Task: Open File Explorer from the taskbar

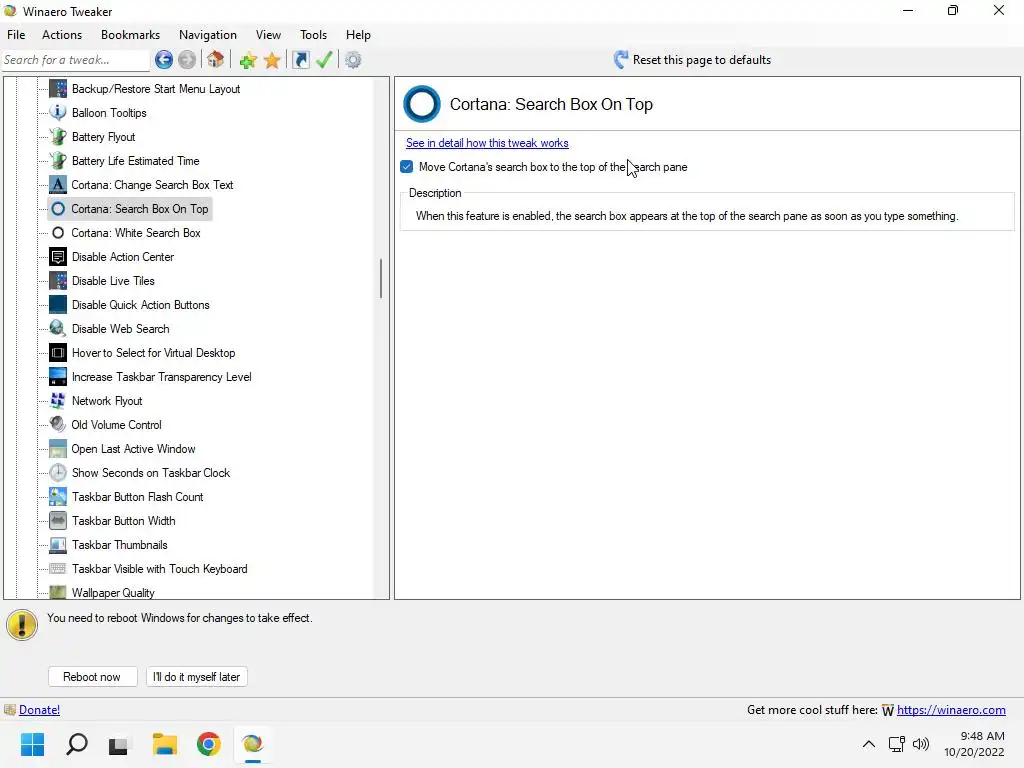Action: point(165,744)
